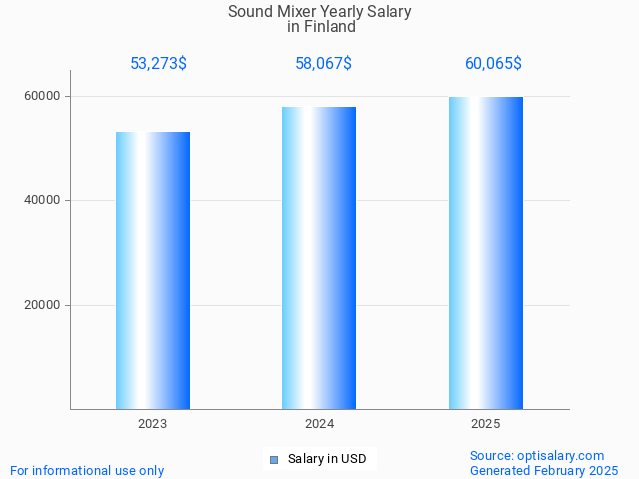The image size is (639, 479).
Task: Click the 2023 salary bar
Action: [153, 270]
